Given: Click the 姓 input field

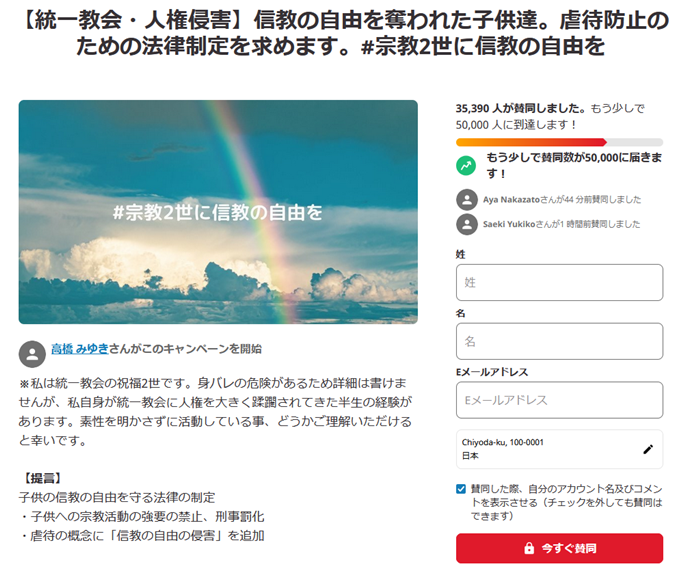Looking at the screenshot, I should pyautogui.click(x=559, y=282).
